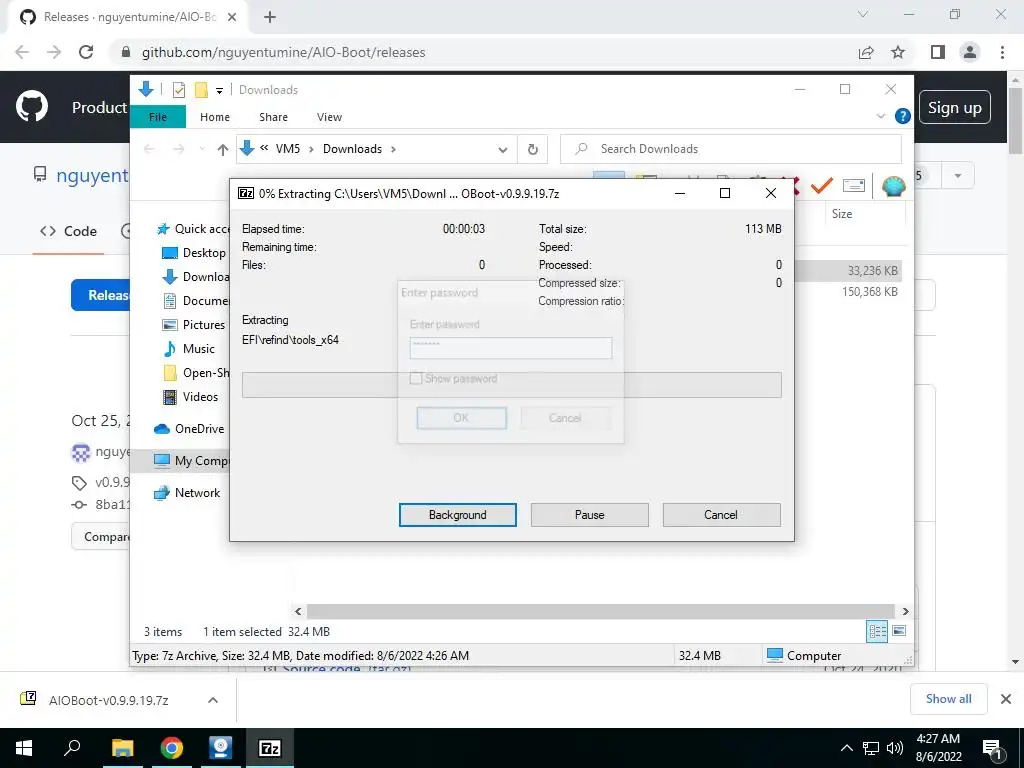This screenshot has height=768, width=1024.
Task: Close the GitHub Releases tab
Action: pos(232,17)
